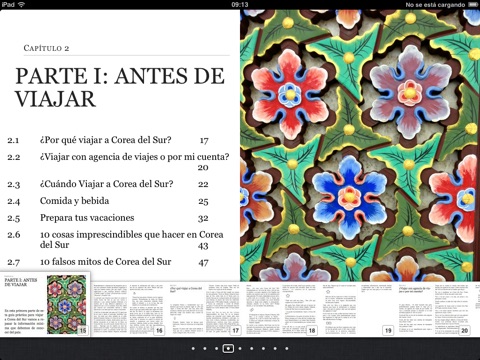Tap the colorful flower pattern chapter image
480x360 pixels.
[360, 145]
